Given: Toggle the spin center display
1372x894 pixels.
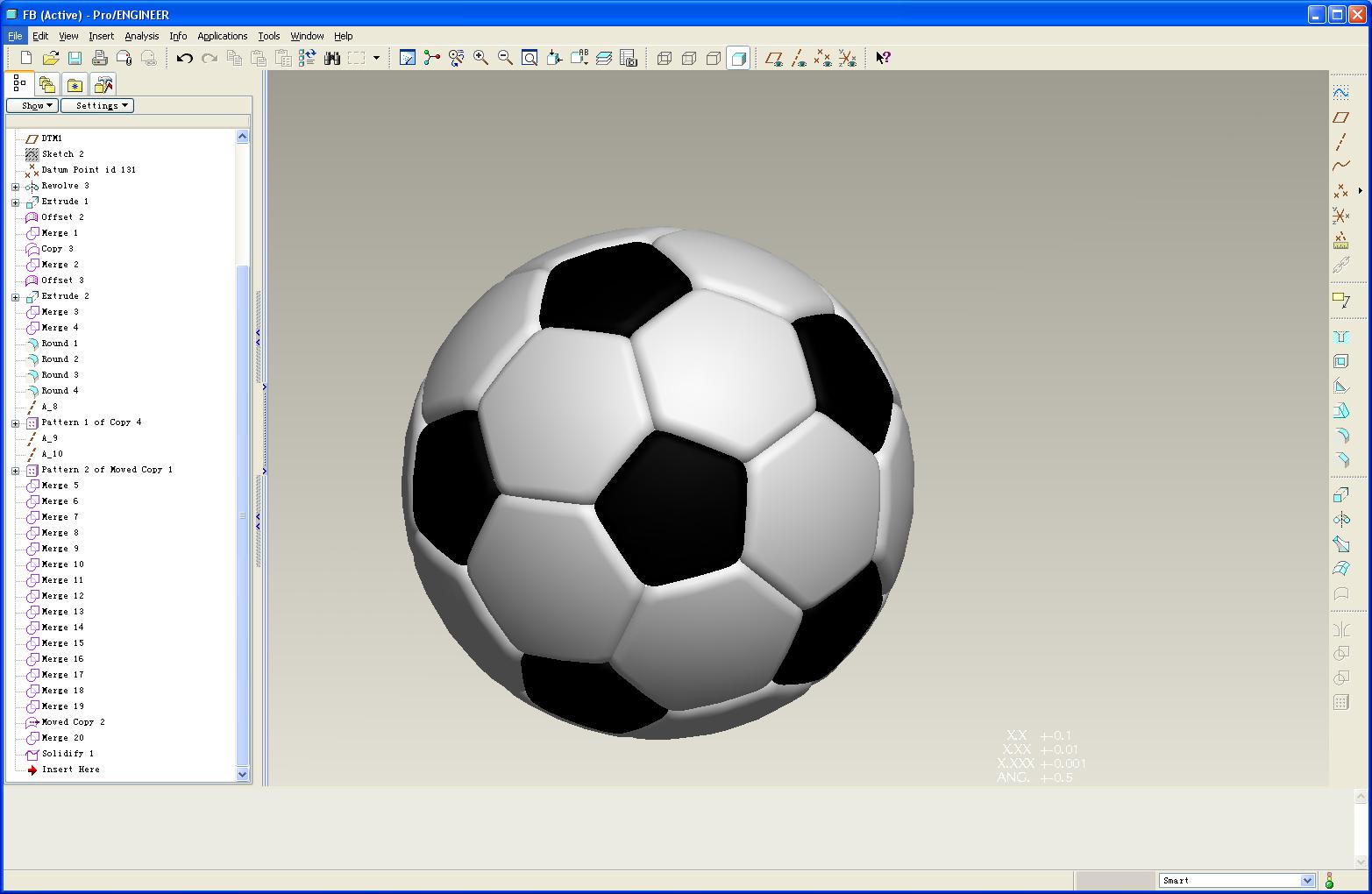Looking at the screenshot, I should tap(432, 58).
